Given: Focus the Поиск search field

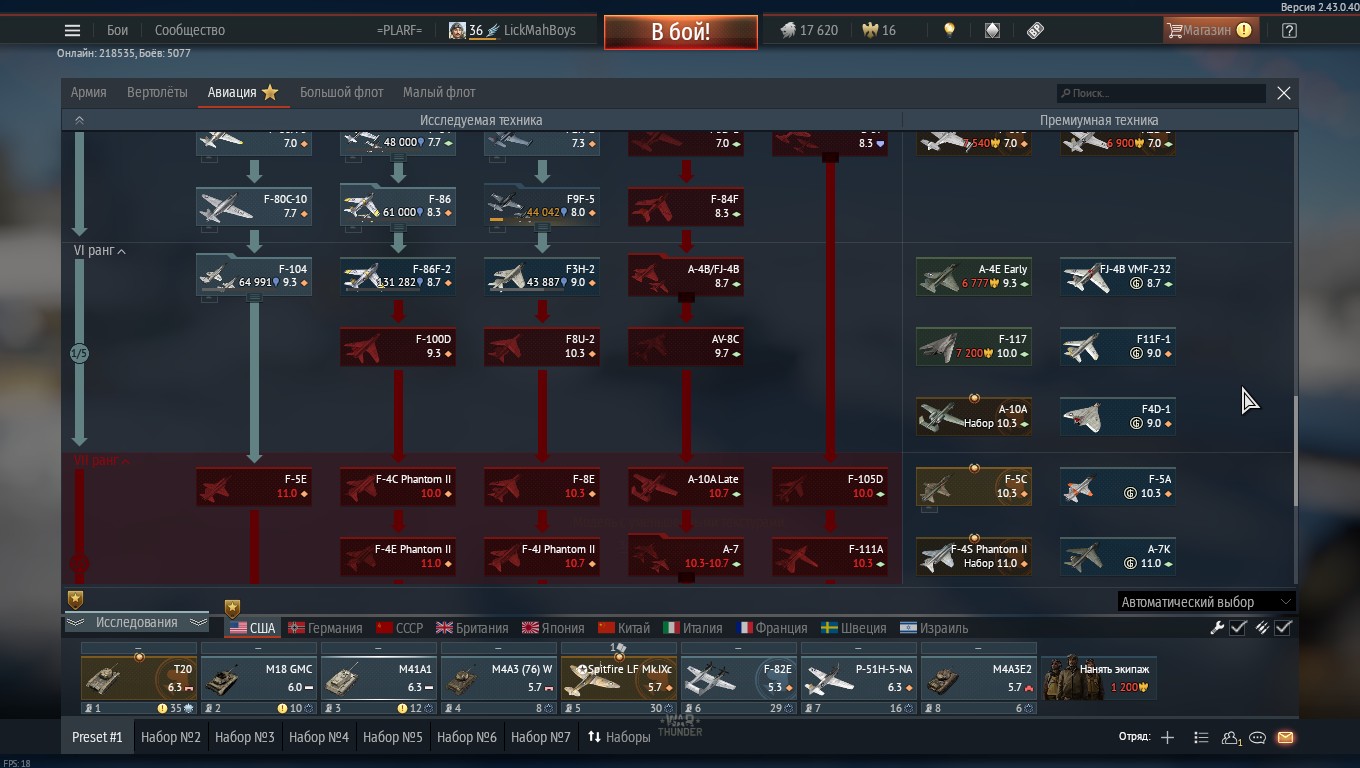Looking at the screenshot, I should 1161,93.
